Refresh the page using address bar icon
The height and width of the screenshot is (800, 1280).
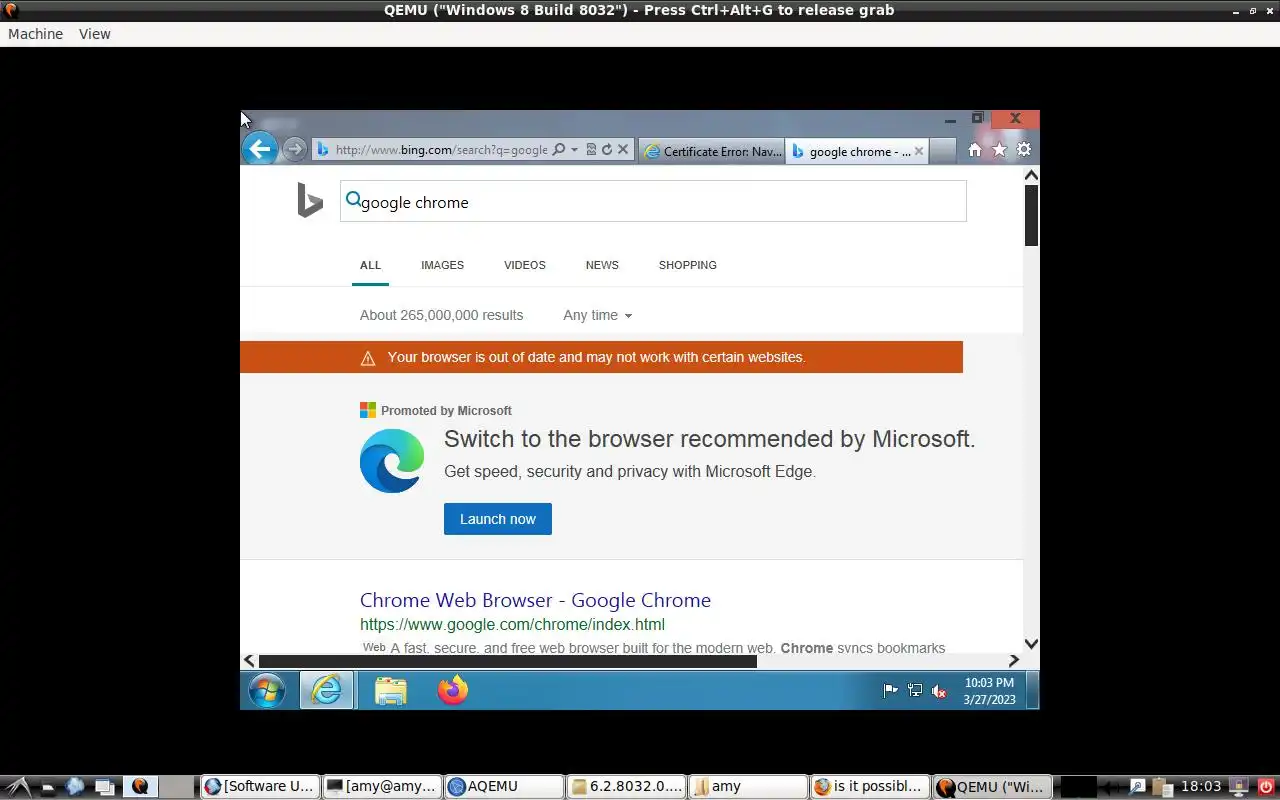pos(606,150)
